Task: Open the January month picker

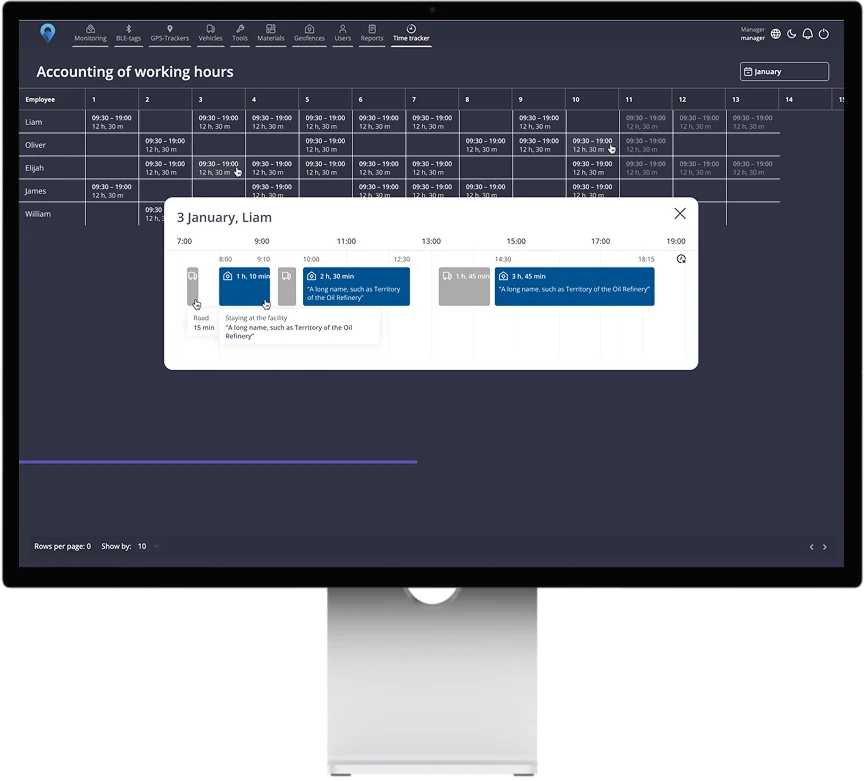Action: pos(784,72)
